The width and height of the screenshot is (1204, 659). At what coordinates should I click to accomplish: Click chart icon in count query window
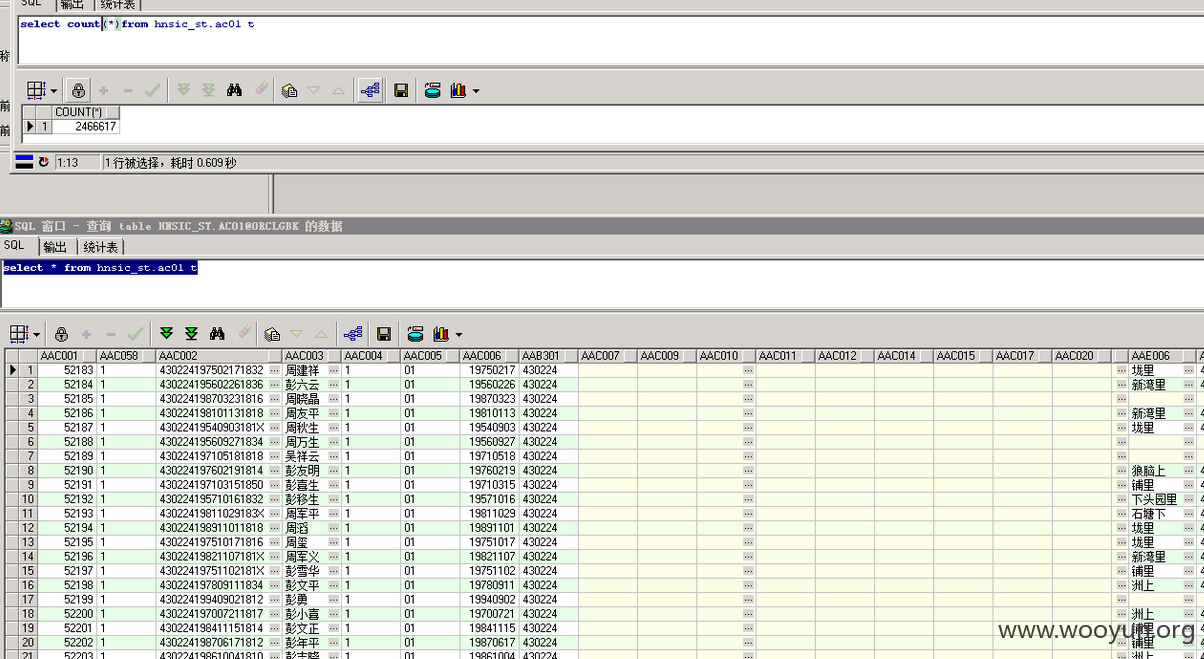(458, 90)
